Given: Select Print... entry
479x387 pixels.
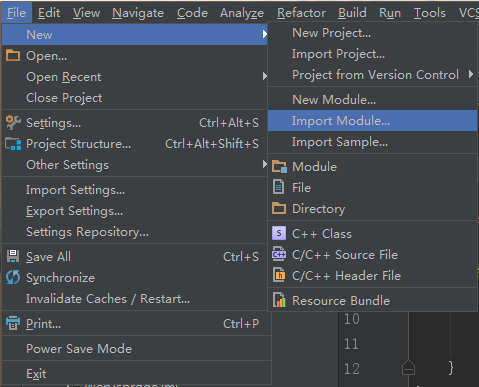Looking at the screenshot, I should (136, 323).
